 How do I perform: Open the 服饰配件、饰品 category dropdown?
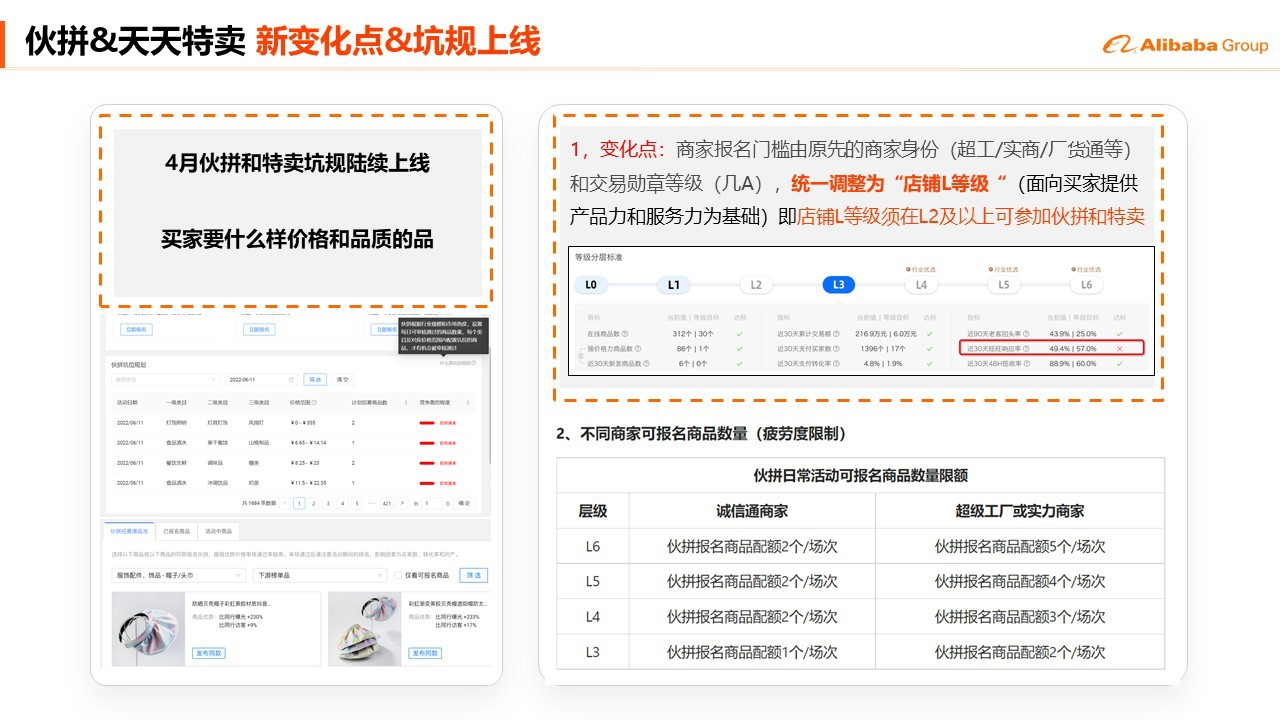pos(176,576)
